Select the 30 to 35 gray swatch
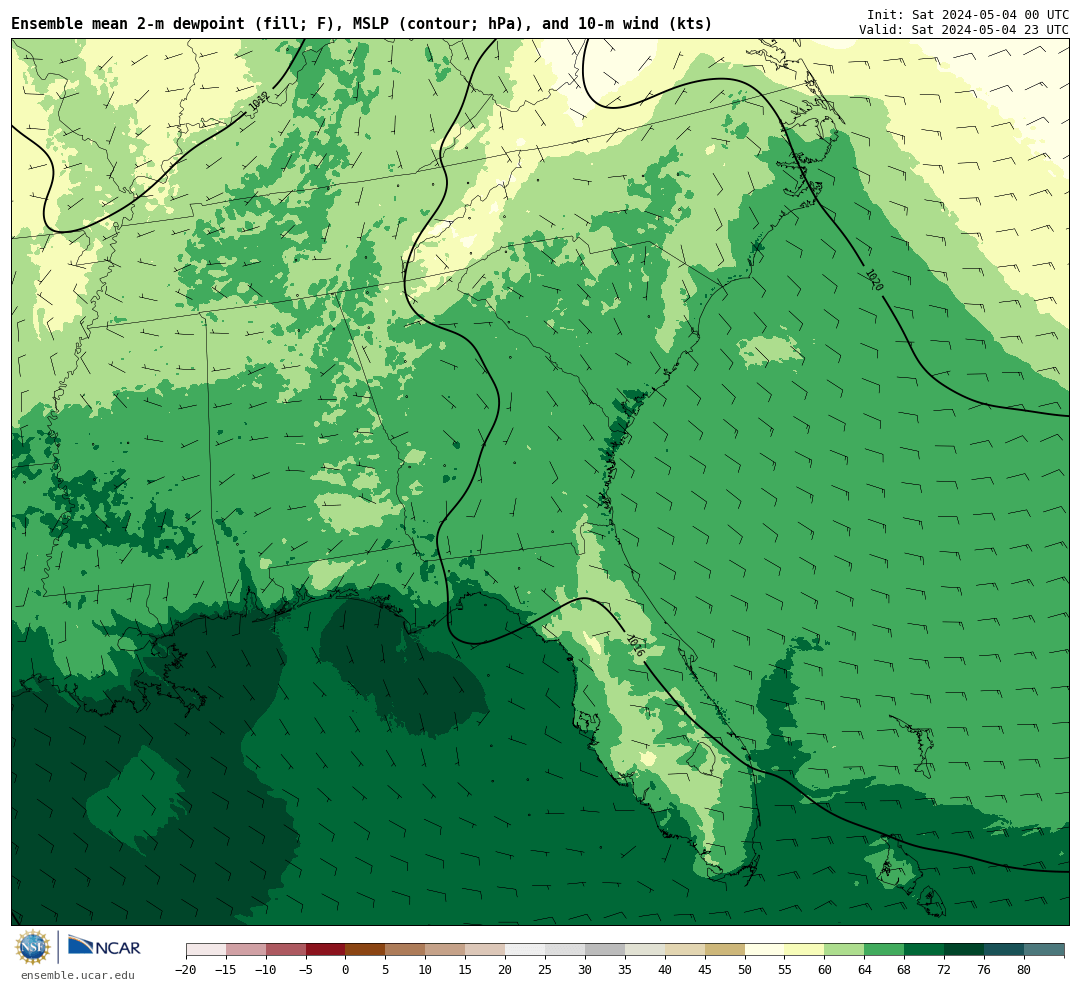 (x=605, y=950)
